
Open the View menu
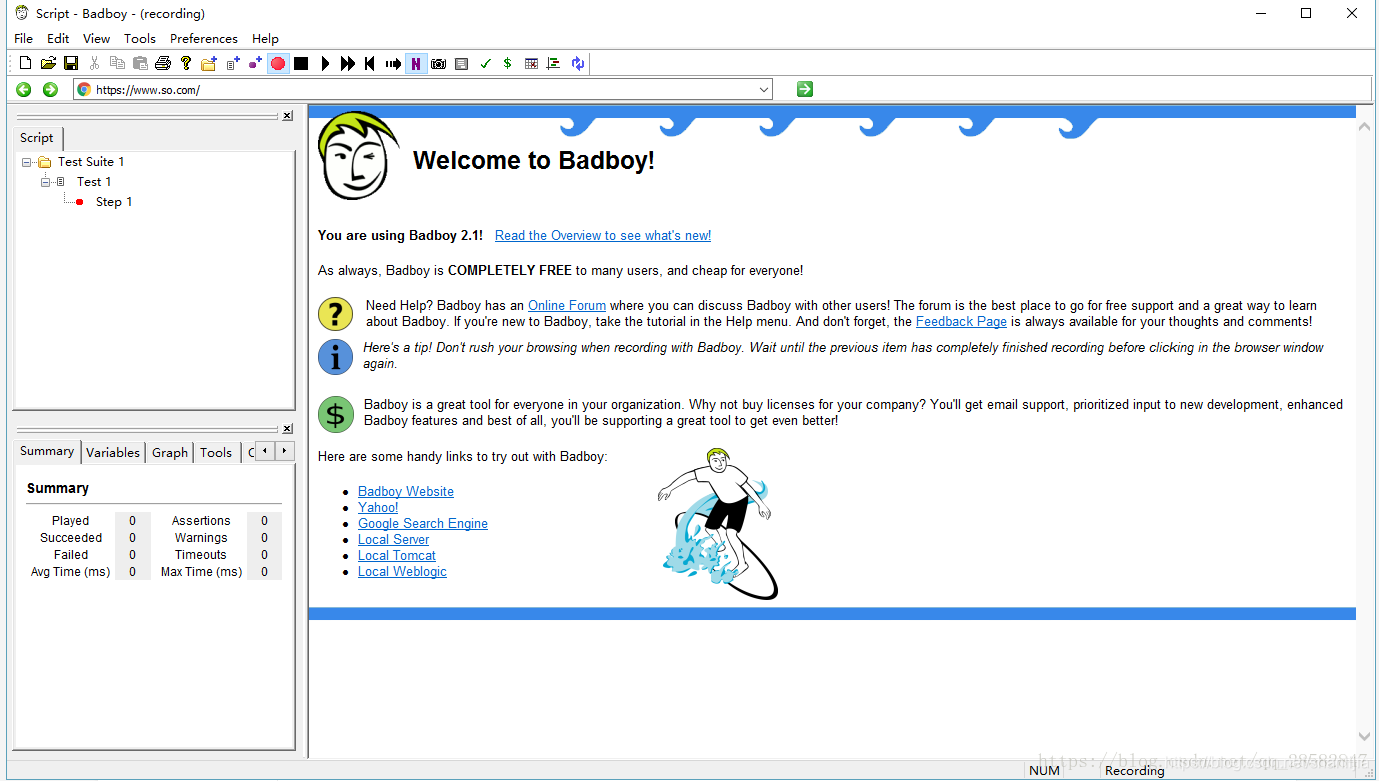pyautogui.click(x=96, y=38)
